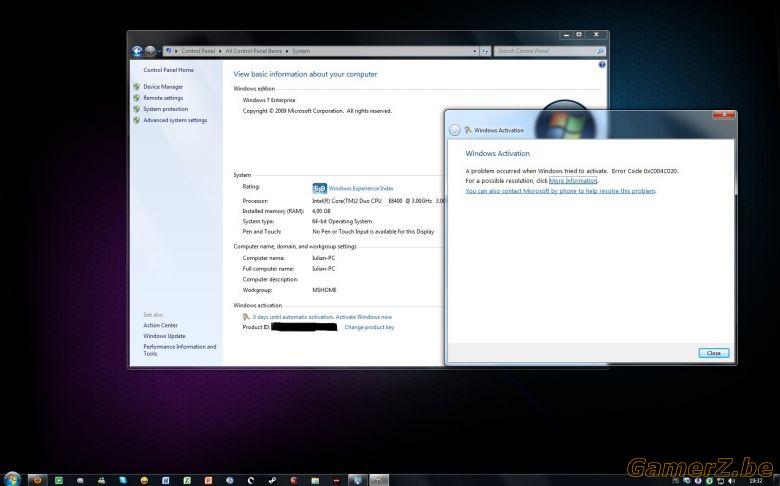Click System breadcrumb segment
780x486 pixels.
click(301, 51)
